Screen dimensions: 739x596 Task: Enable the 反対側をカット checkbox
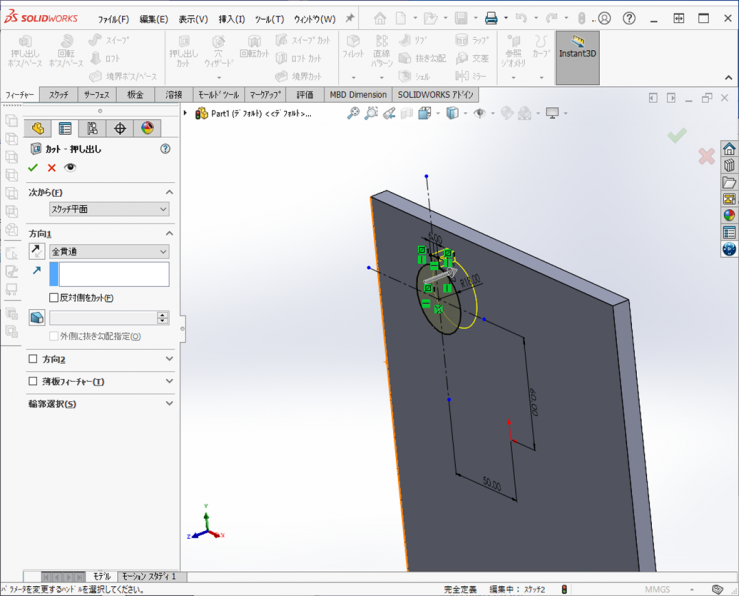click(x=54, y=298)
